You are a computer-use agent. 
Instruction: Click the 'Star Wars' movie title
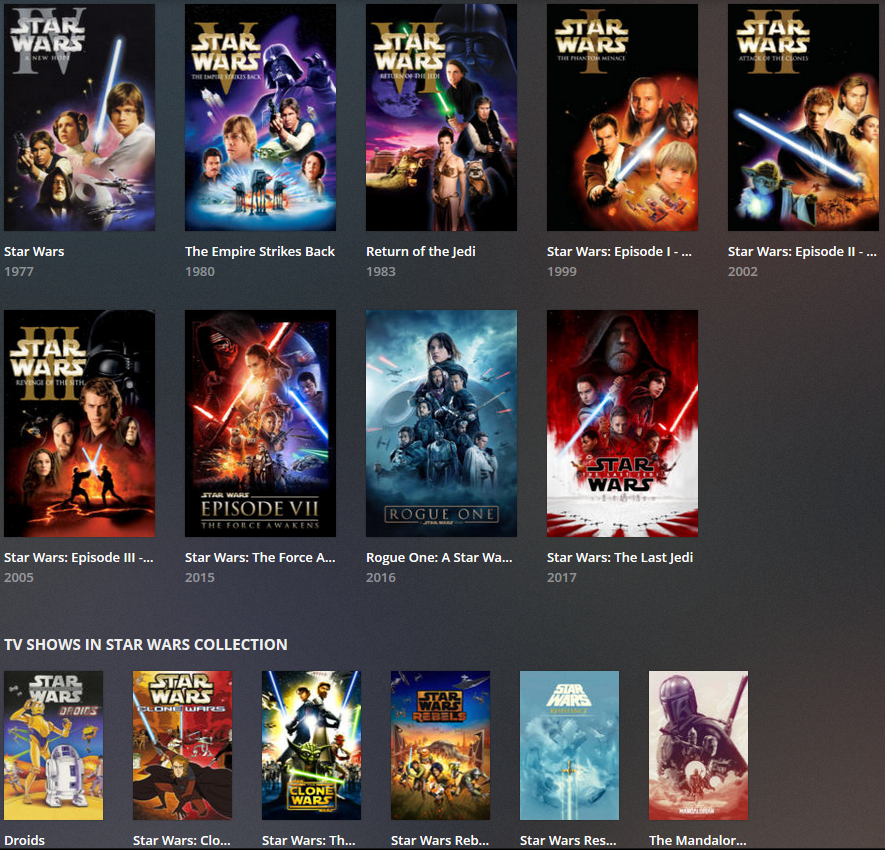point(34,252)
